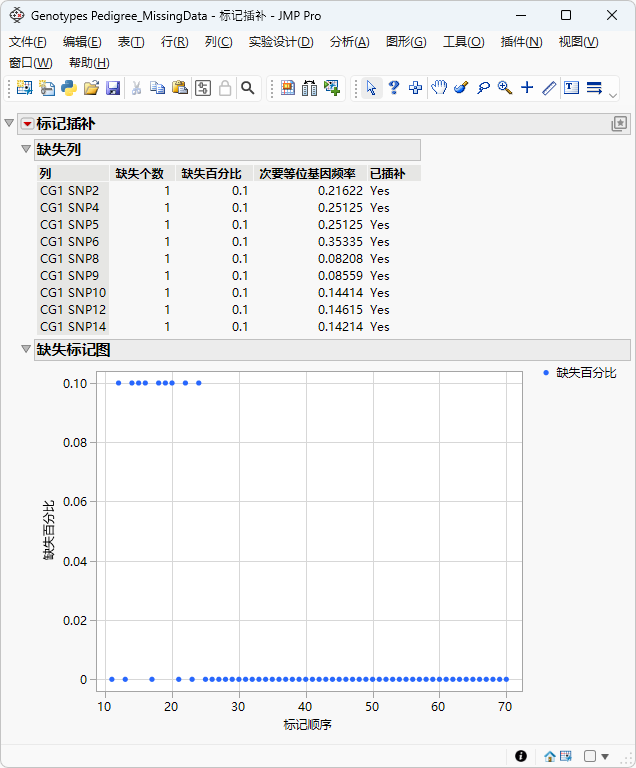Click the New Data Table toolbar icon

[24, 88]
